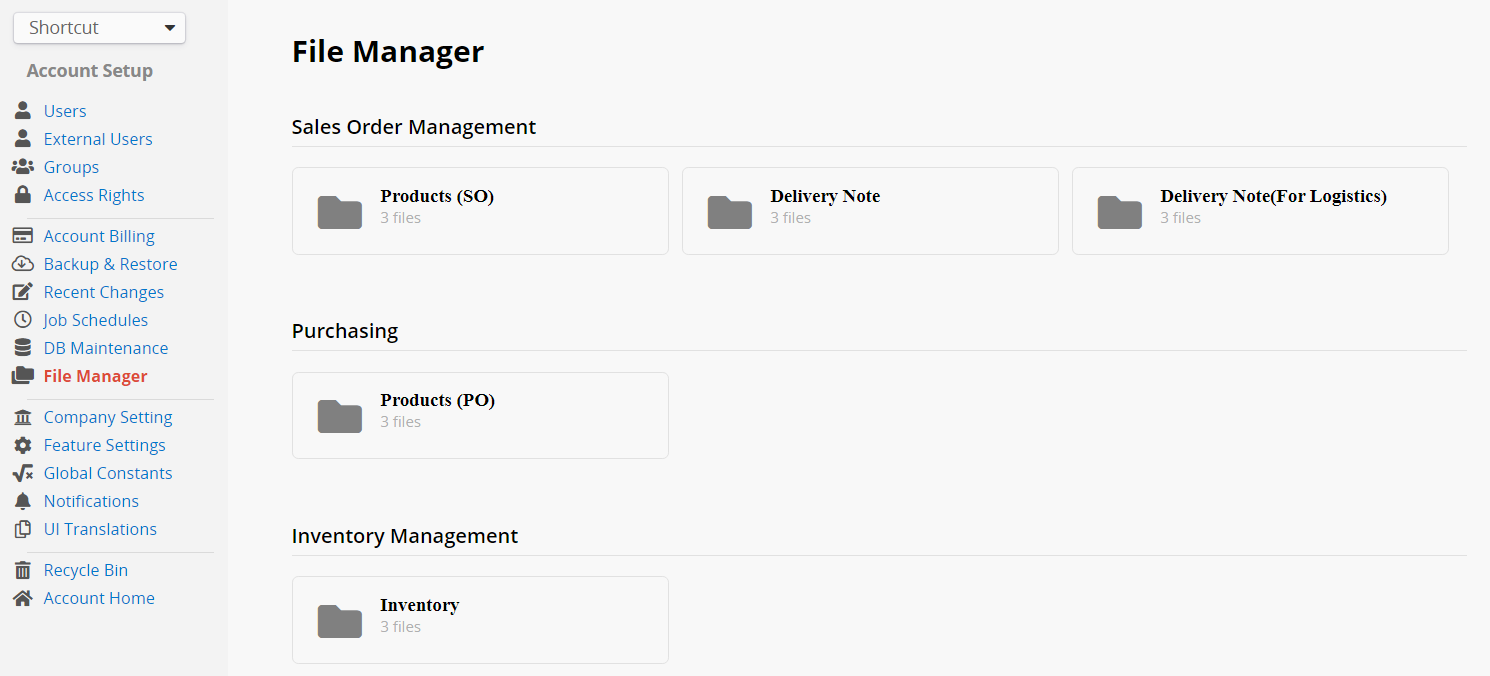Click the Users person icon
1490x676 pixels.
click(x=22, y=111)
